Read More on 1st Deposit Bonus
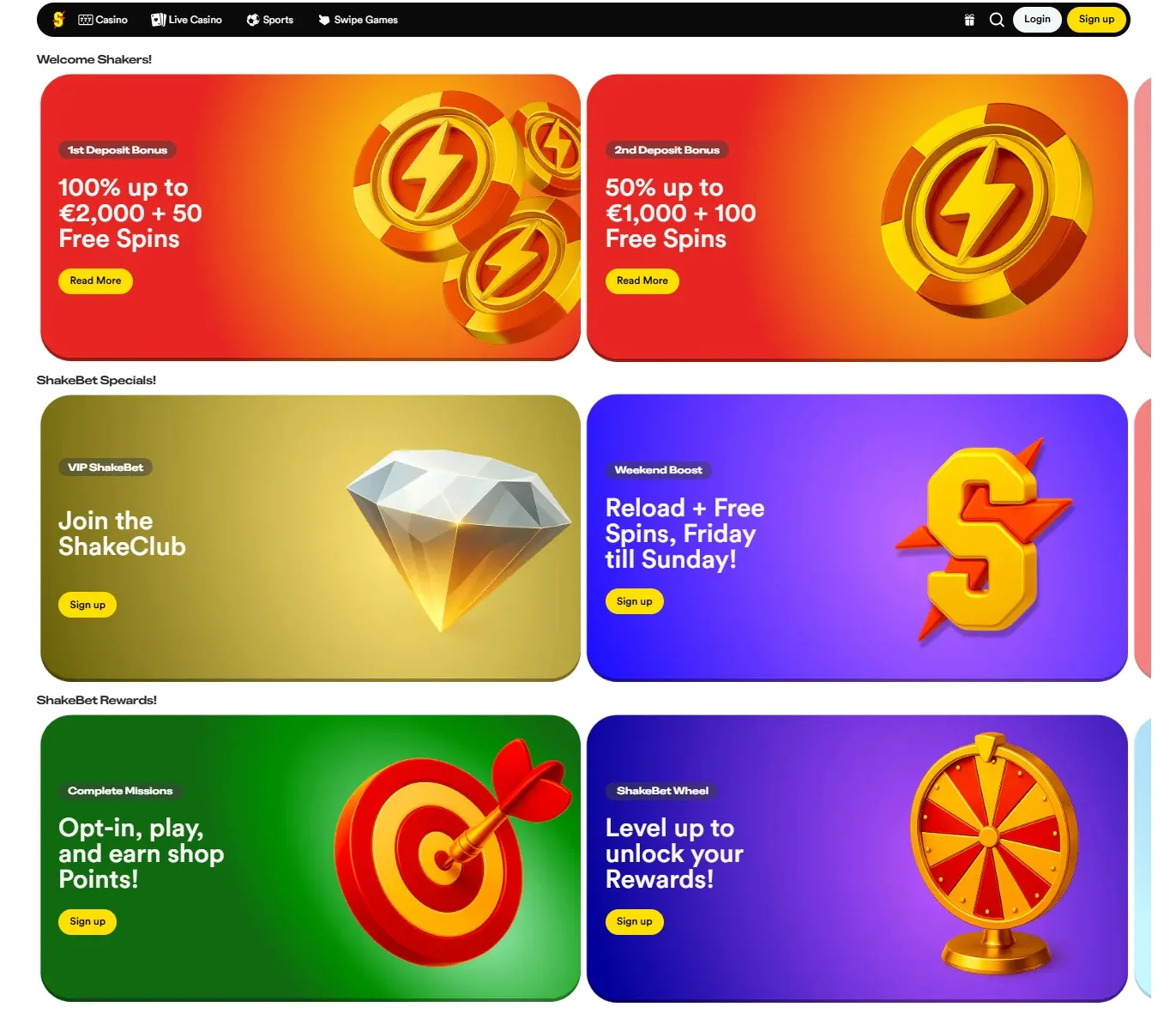 coord(95,280)
